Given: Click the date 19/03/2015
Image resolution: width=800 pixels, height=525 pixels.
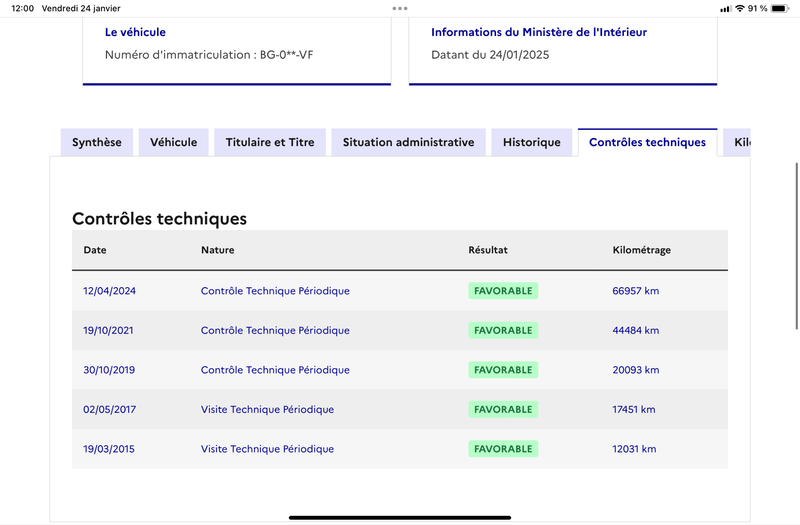Looking at the screenshot, I should tap(109, 449).
